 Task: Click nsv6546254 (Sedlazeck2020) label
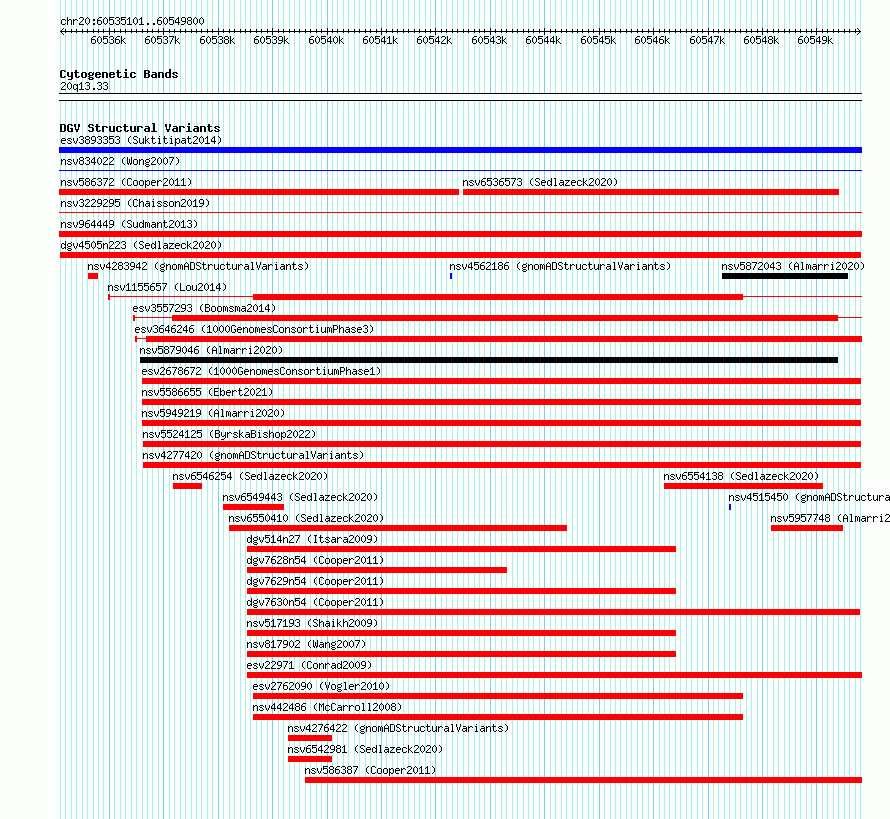point(250,476)
